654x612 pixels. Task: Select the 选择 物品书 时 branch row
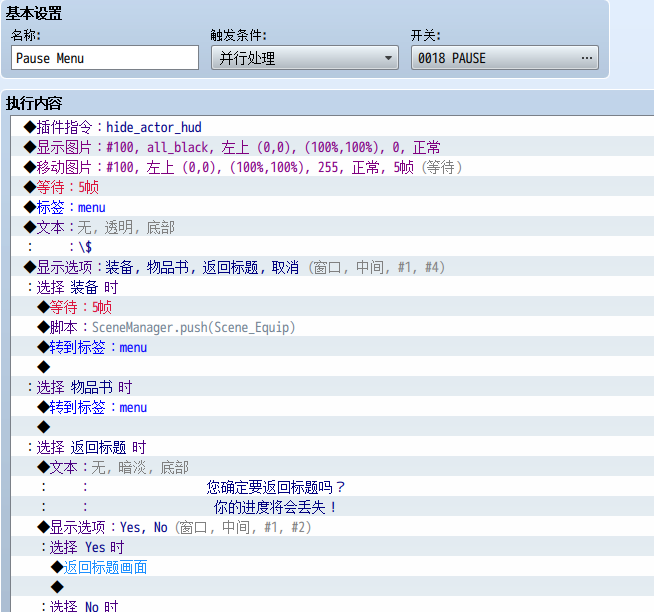pos(333,387)
